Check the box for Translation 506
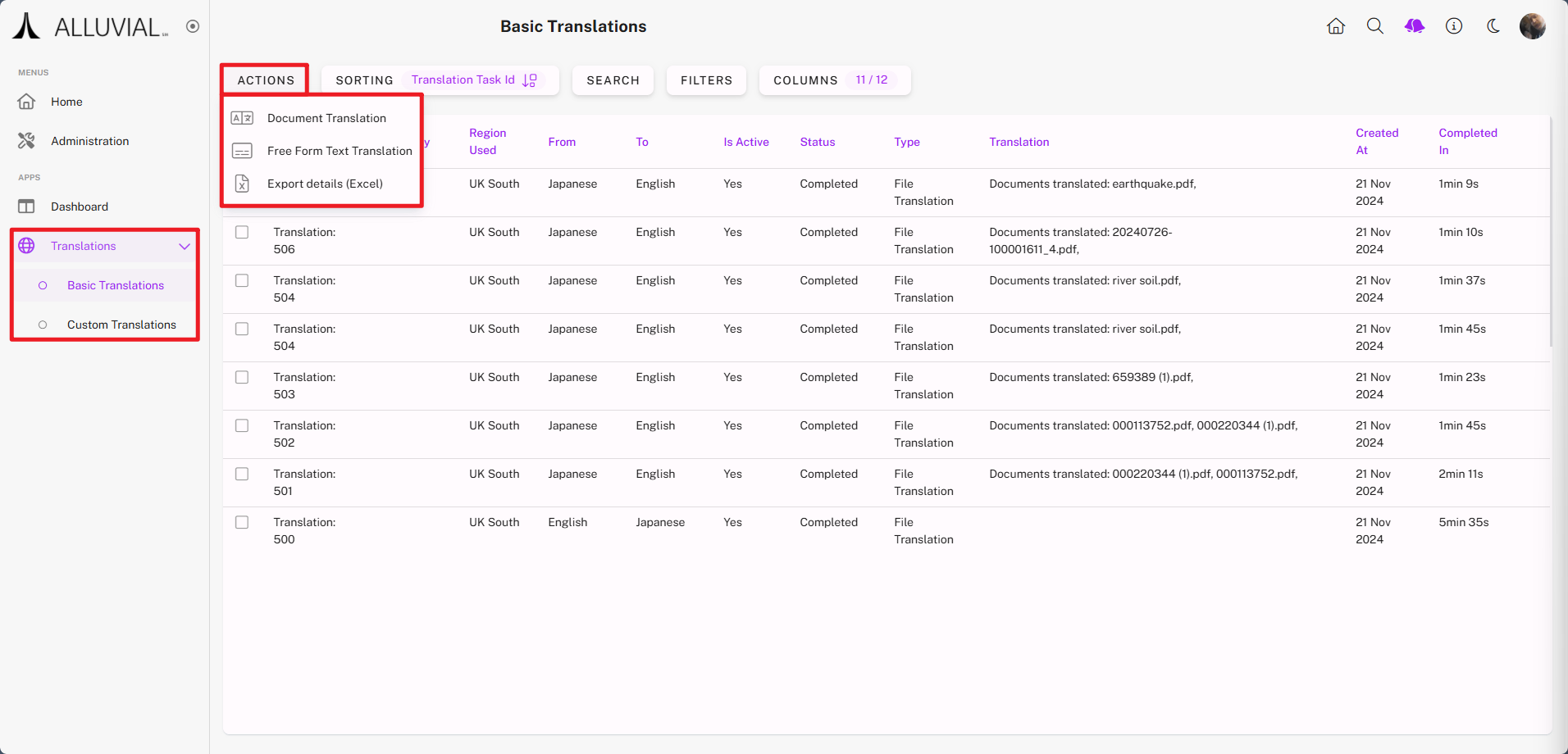This screenshot has width=1568, height=754. click(242, 232)
